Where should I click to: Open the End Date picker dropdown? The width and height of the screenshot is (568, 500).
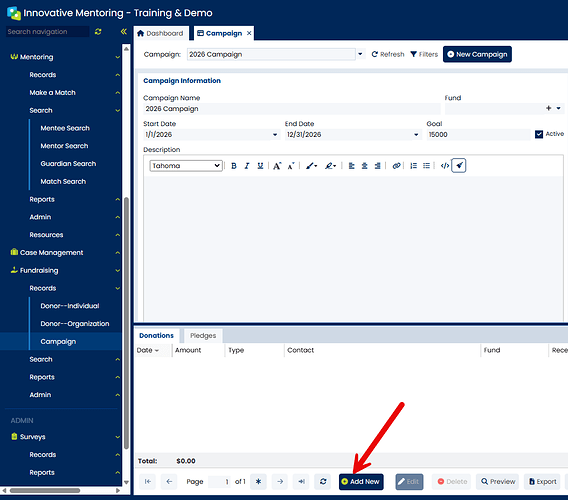pyautogui.click(x=416, y=134)
